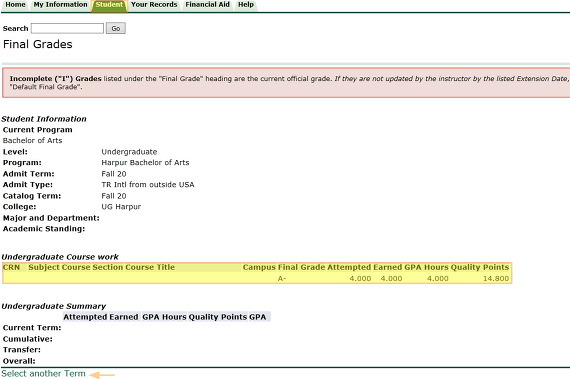
Task: Click Academic Standing label
Action: (44, 229)
